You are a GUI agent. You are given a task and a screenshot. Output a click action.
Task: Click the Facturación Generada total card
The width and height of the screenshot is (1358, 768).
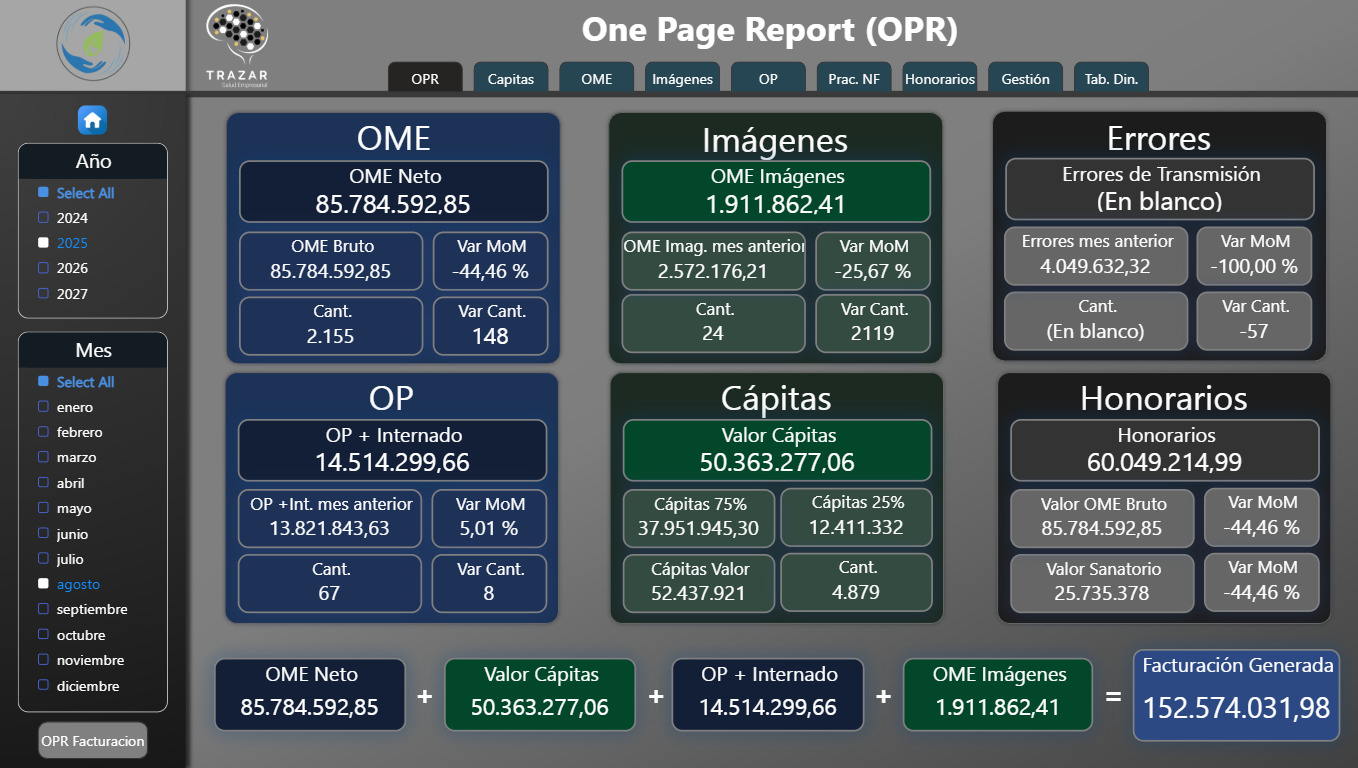1236,695
